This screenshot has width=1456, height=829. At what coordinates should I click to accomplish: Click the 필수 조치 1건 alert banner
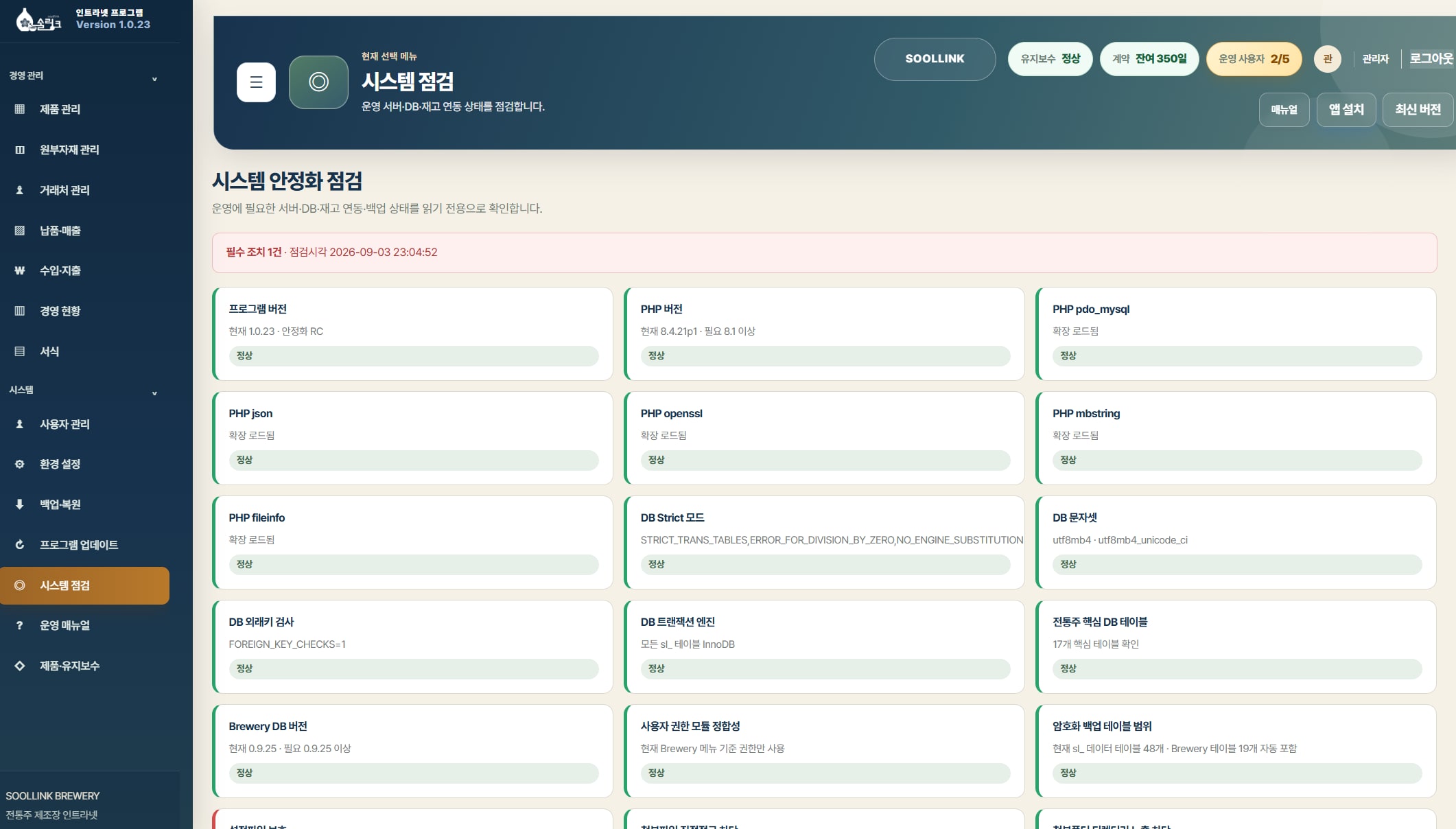point(824,253)
